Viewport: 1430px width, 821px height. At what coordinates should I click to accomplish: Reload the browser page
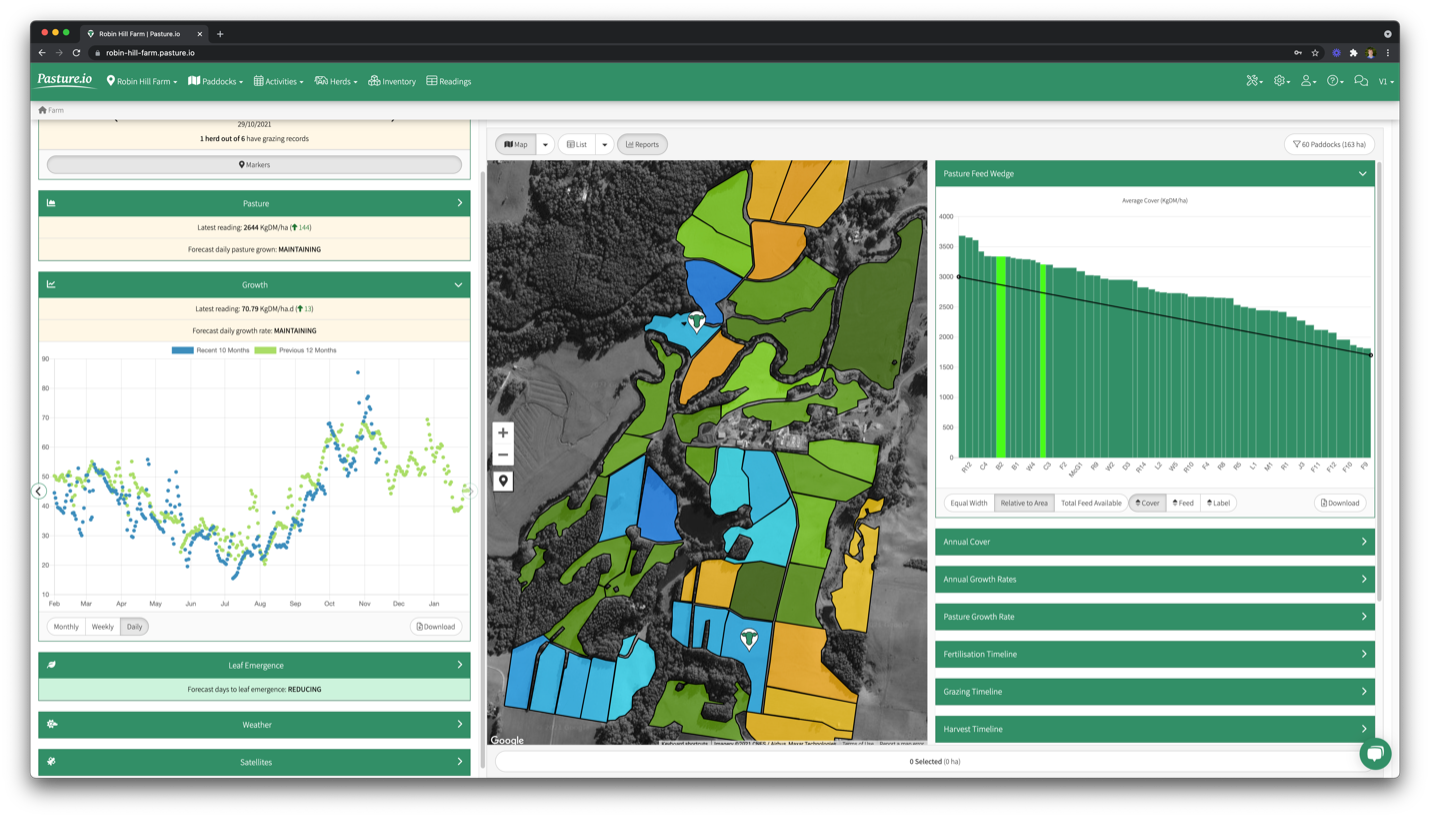coord(76,52)
